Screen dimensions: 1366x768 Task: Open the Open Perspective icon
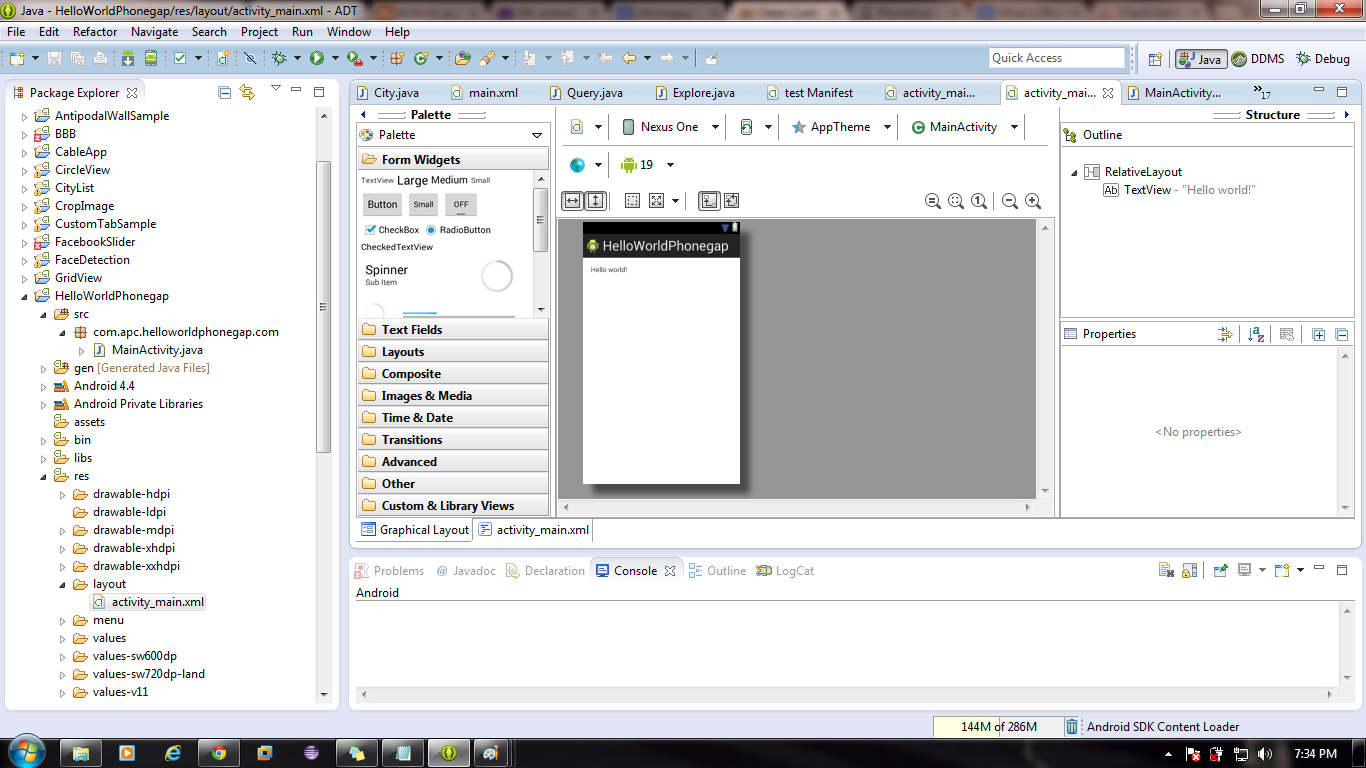1155,59
